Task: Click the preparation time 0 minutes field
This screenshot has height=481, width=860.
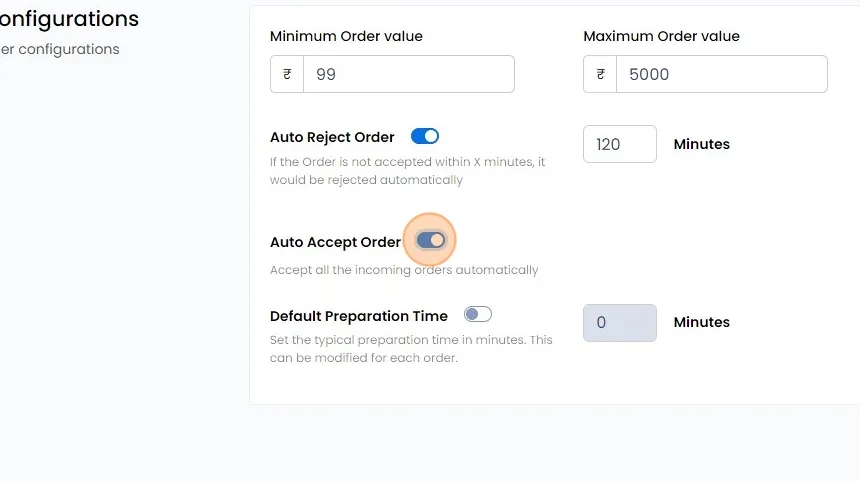Action: point(619,322)
